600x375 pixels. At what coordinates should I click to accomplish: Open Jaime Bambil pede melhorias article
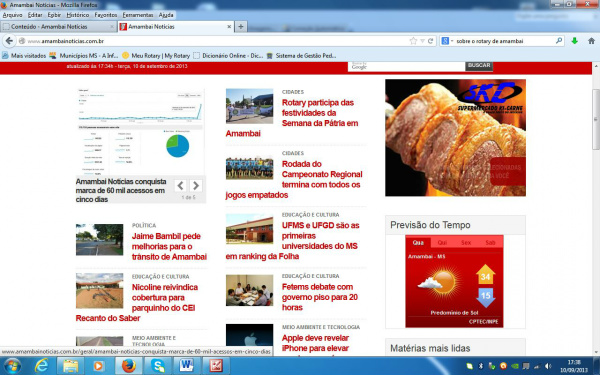point(169,246)
